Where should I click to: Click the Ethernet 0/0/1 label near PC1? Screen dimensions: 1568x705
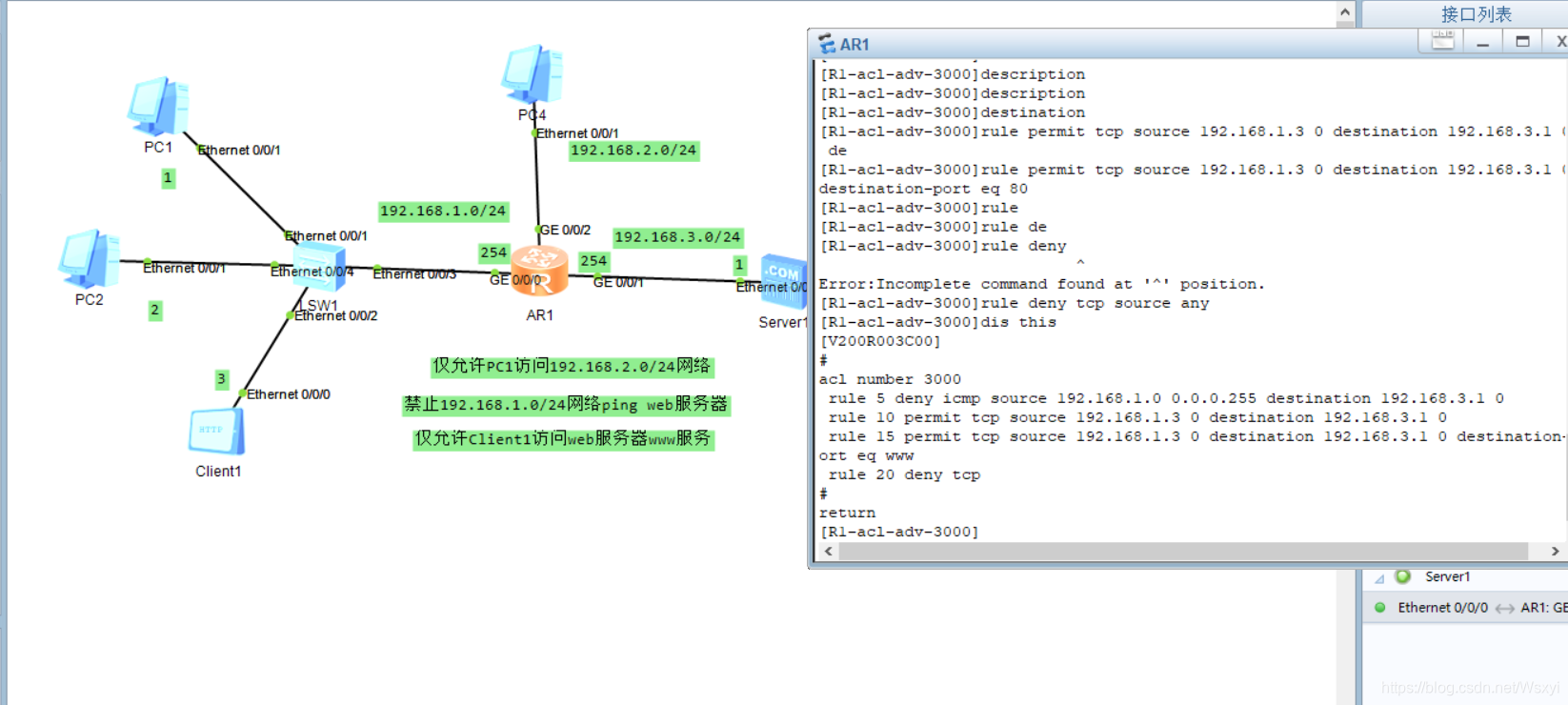[239, 150]
